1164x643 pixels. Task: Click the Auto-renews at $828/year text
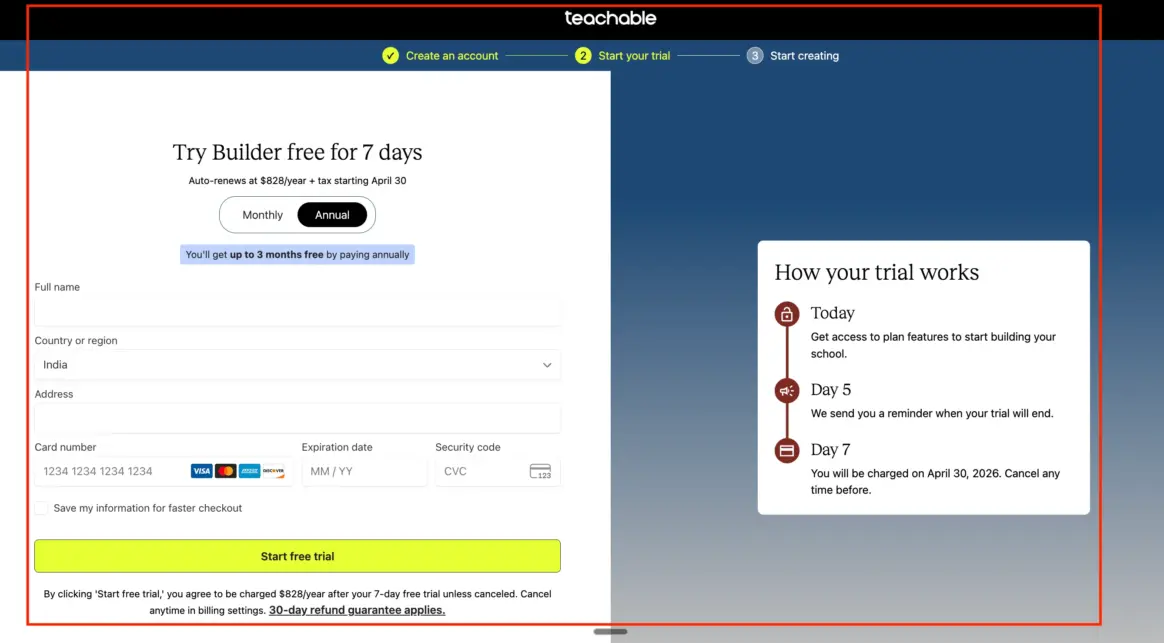pyautogui.click(x=297, y=180)
